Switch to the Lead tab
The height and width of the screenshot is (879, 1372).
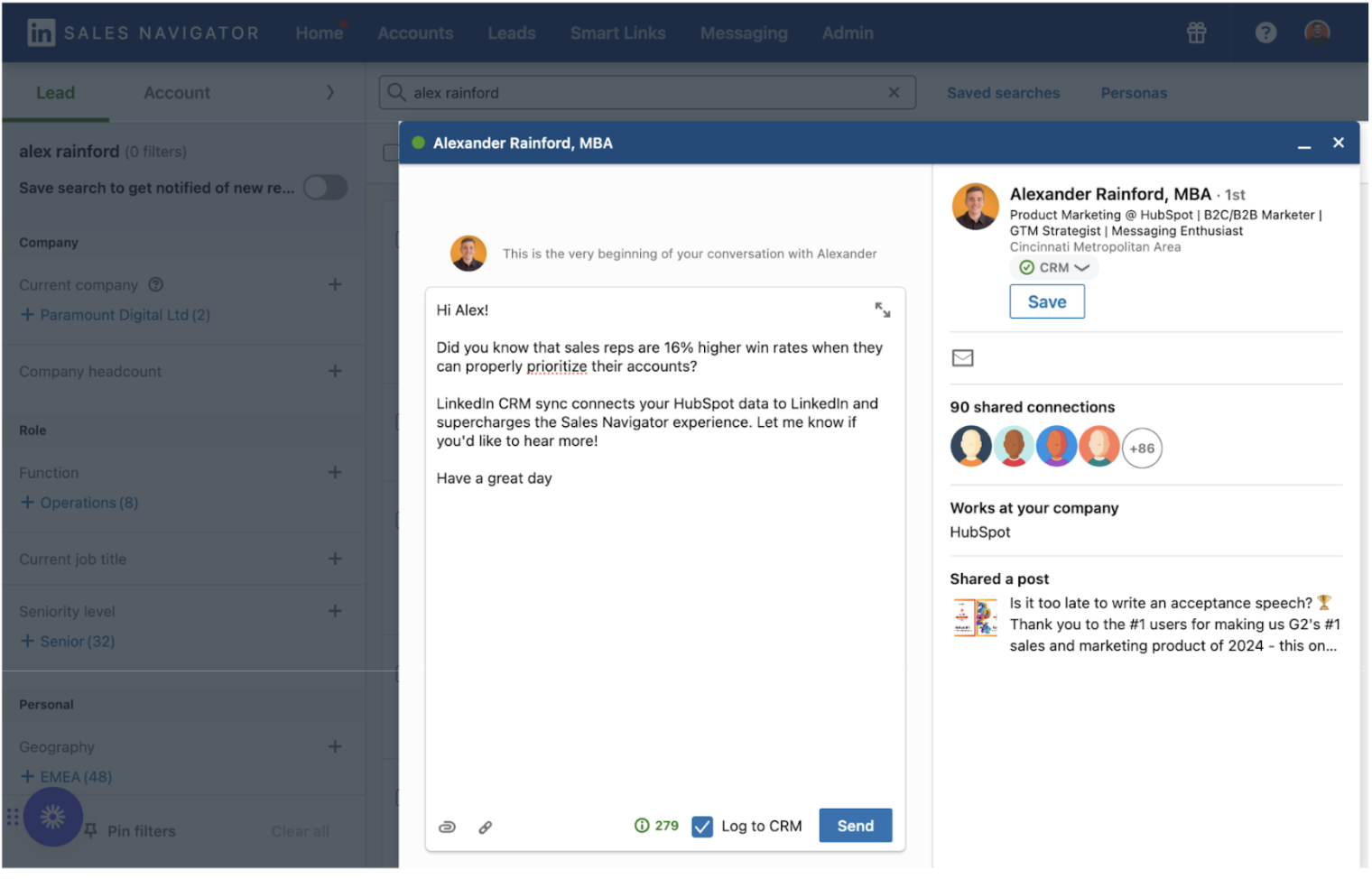click(x=56, y=93)
